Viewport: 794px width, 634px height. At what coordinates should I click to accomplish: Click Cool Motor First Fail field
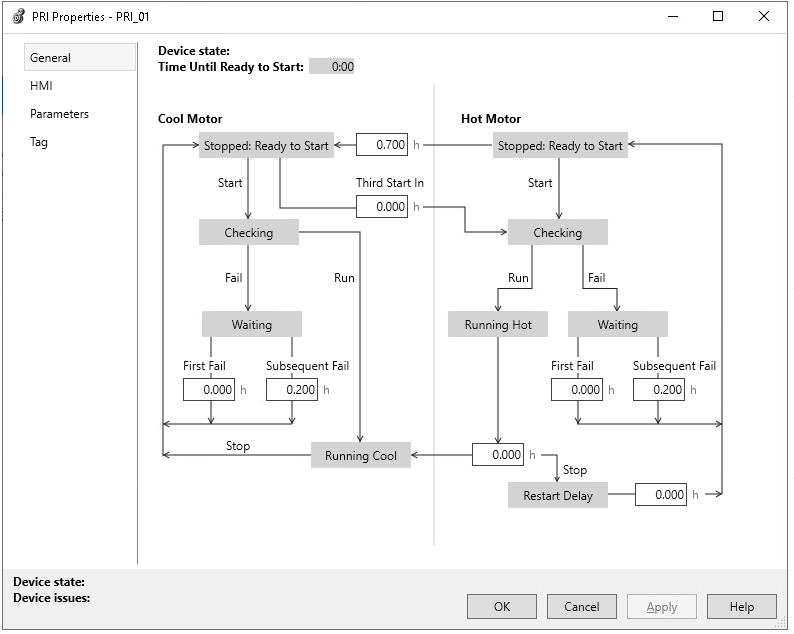[x=208, y=389]
